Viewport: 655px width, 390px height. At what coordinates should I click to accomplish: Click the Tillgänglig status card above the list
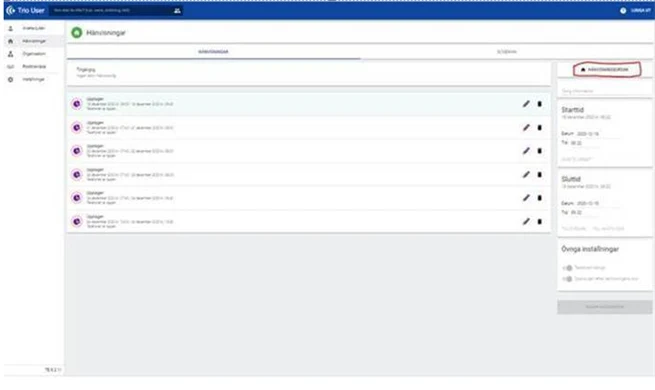pos(309,73)
